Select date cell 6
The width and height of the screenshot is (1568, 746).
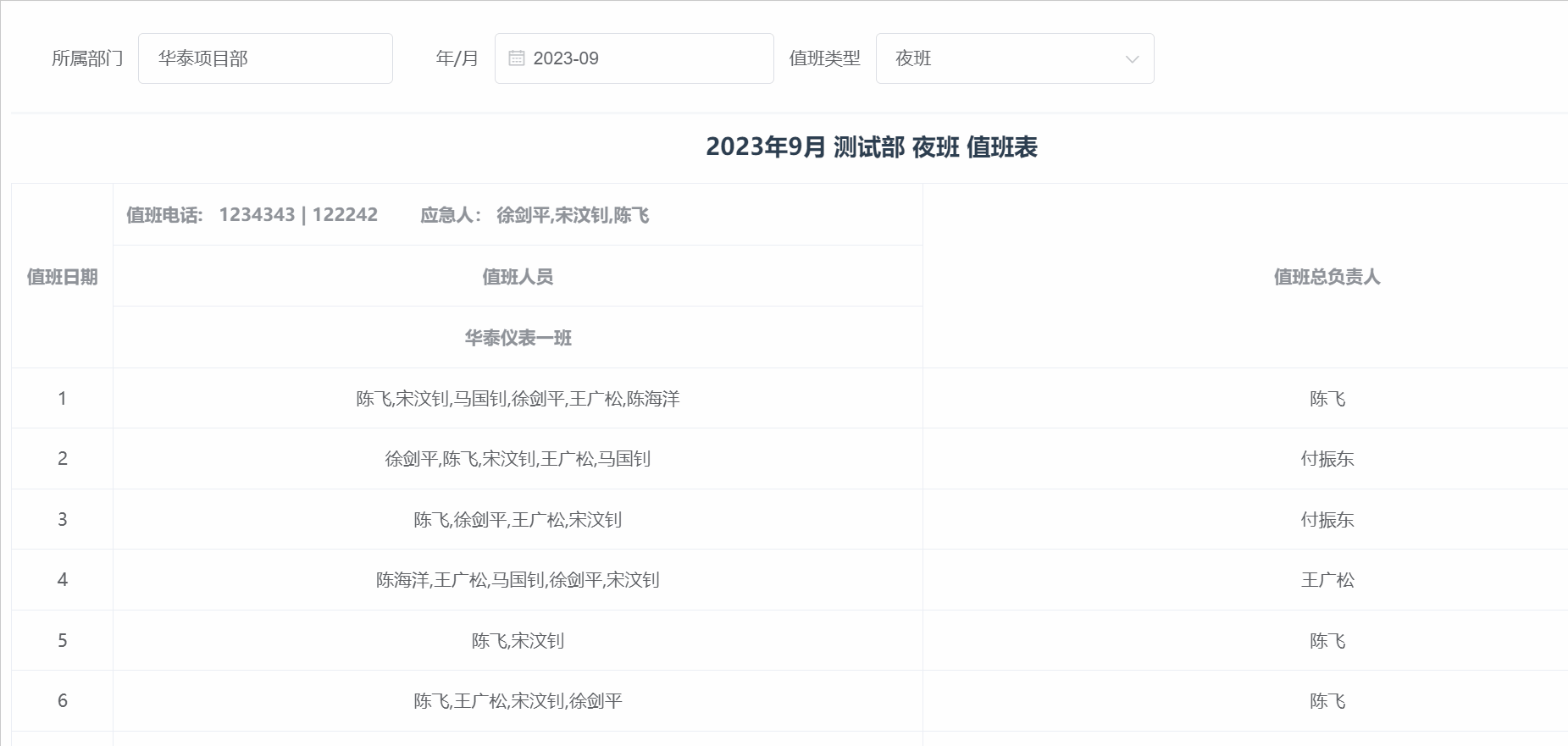(62, 701)
